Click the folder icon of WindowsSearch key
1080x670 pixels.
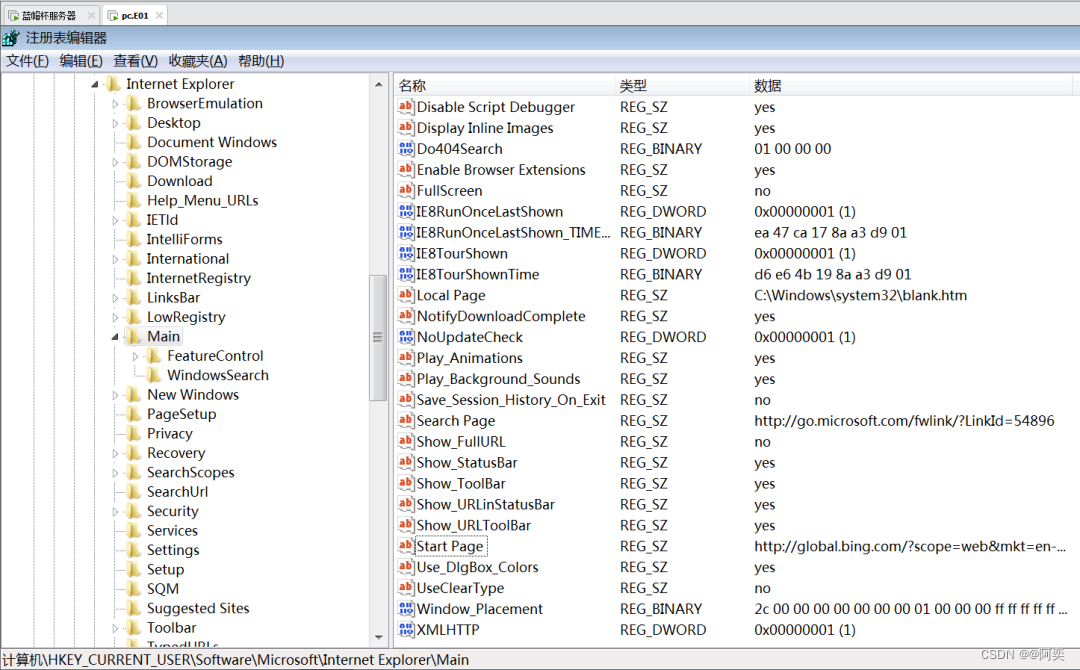(x=154, y=375)
